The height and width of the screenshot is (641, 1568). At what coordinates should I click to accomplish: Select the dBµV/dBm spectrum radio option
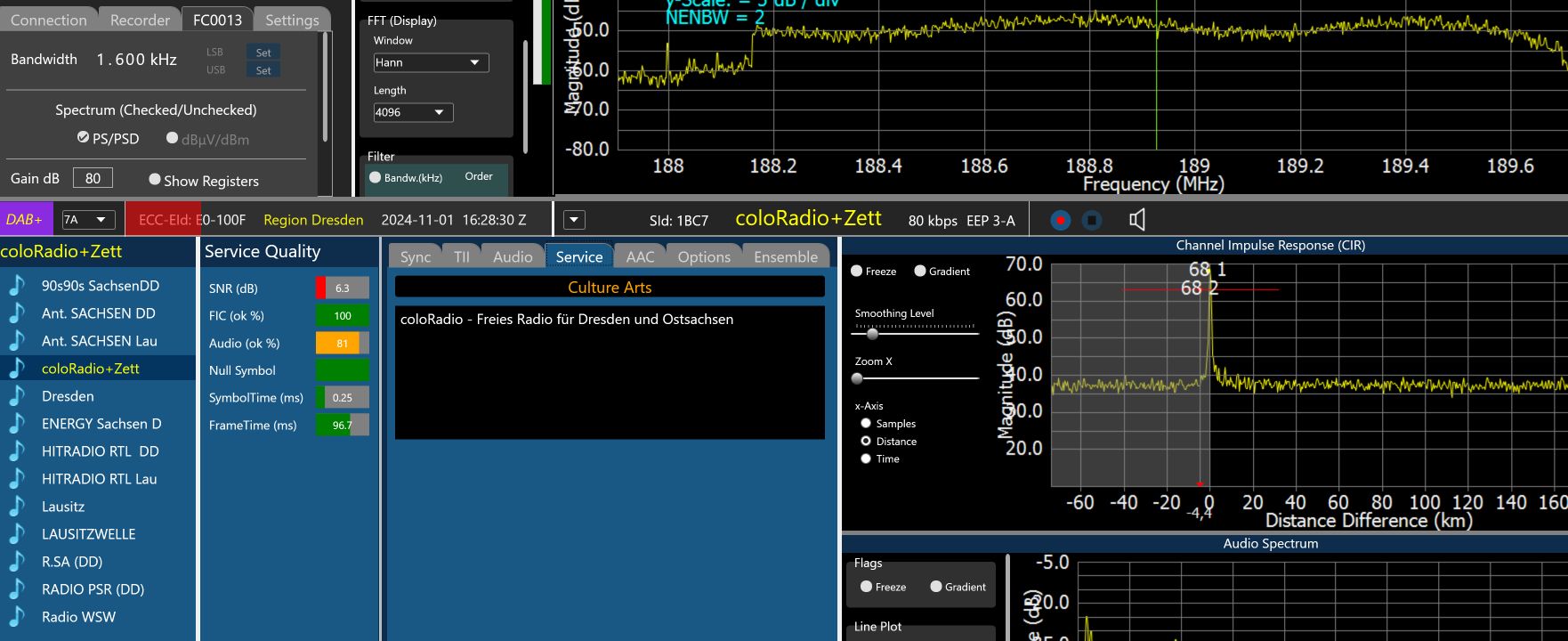coord(173,138)
